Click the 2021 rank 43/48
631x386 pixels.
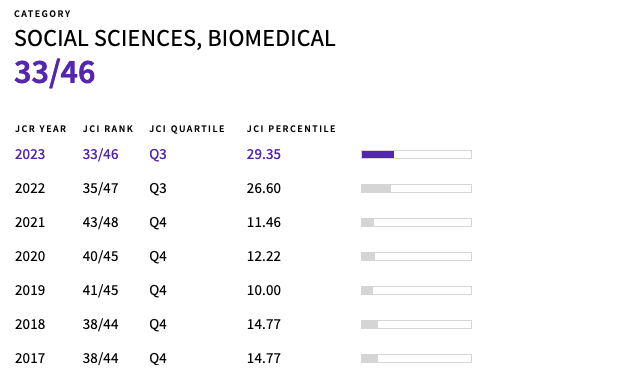click(101, 222)
